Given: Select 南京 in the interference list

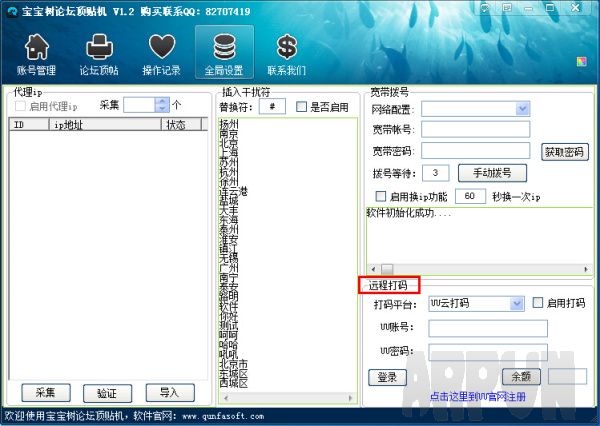Looking at the screenshot, I should click(x=229, y=134).
